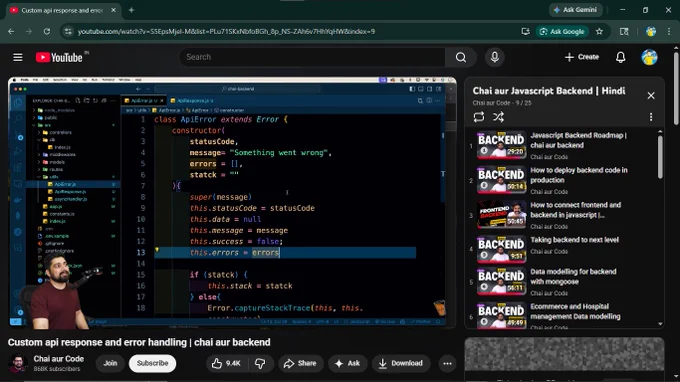Image resolution: width=680 pixels, height=382 pixels.
Task: Share the video
Action: coord(300,363)
